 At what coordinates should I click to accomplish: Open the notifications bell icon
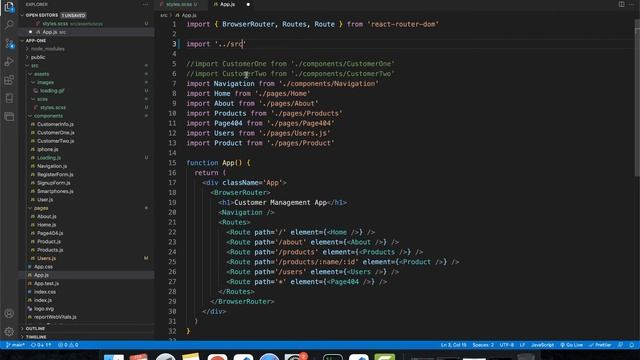click(x=631, y=345)
